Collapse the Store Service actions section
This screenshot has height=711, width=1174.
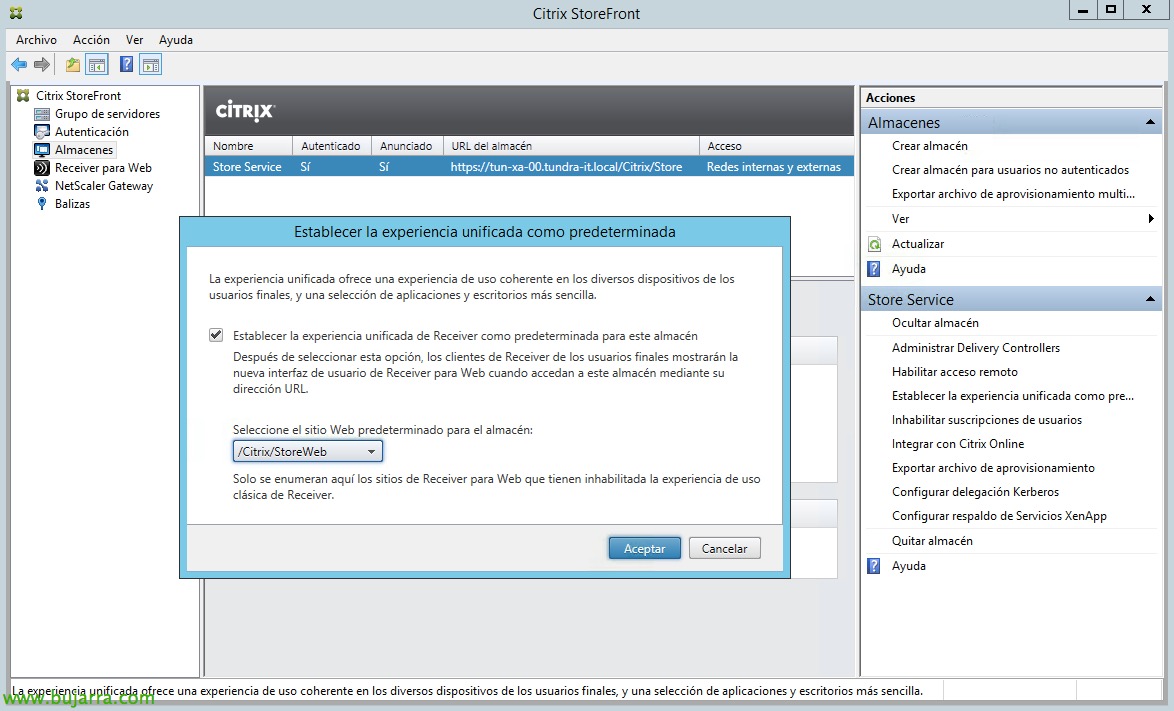[1150, 299]
